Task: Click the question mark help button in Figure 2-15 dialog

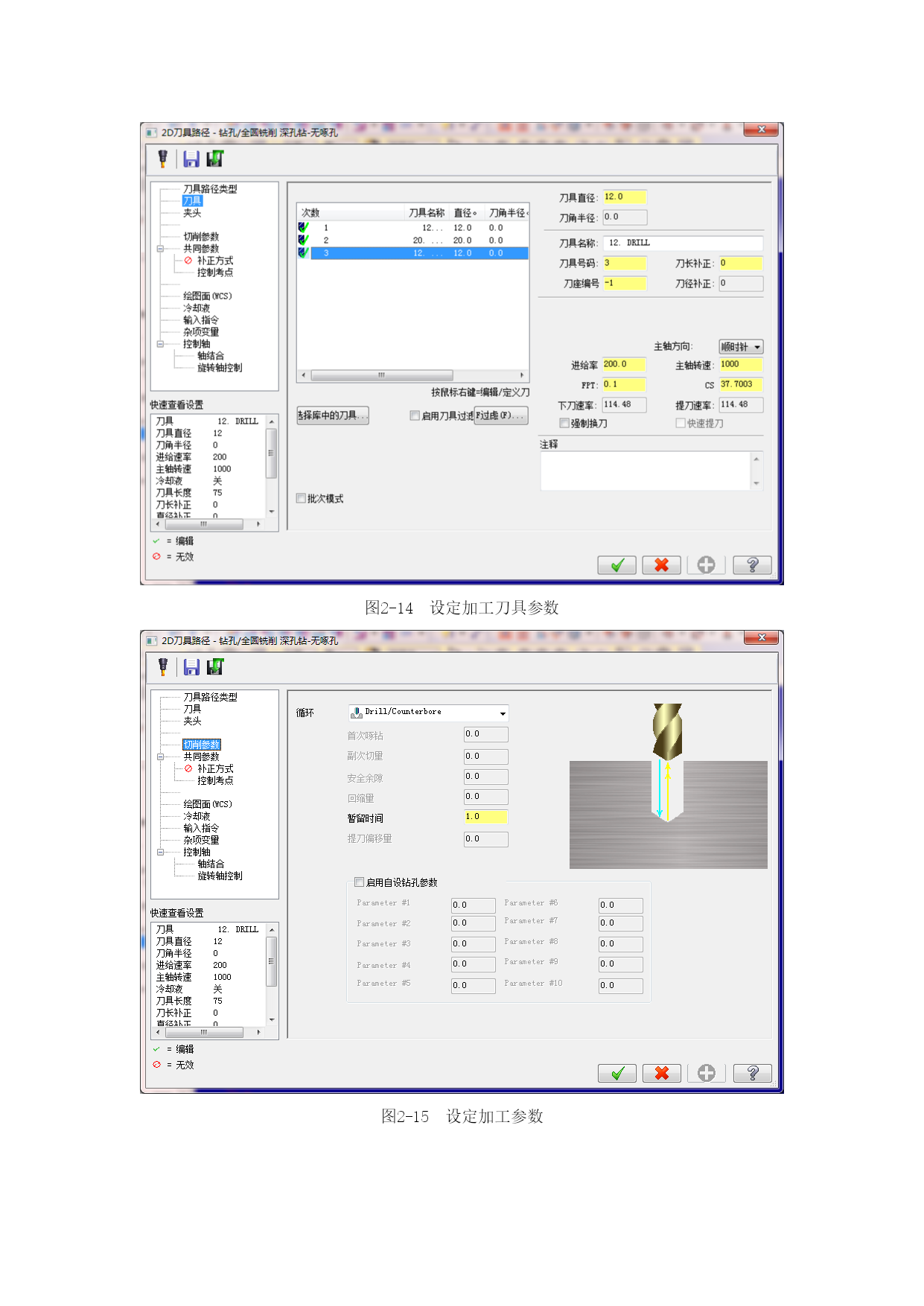Action: [x=753, y=1073]
